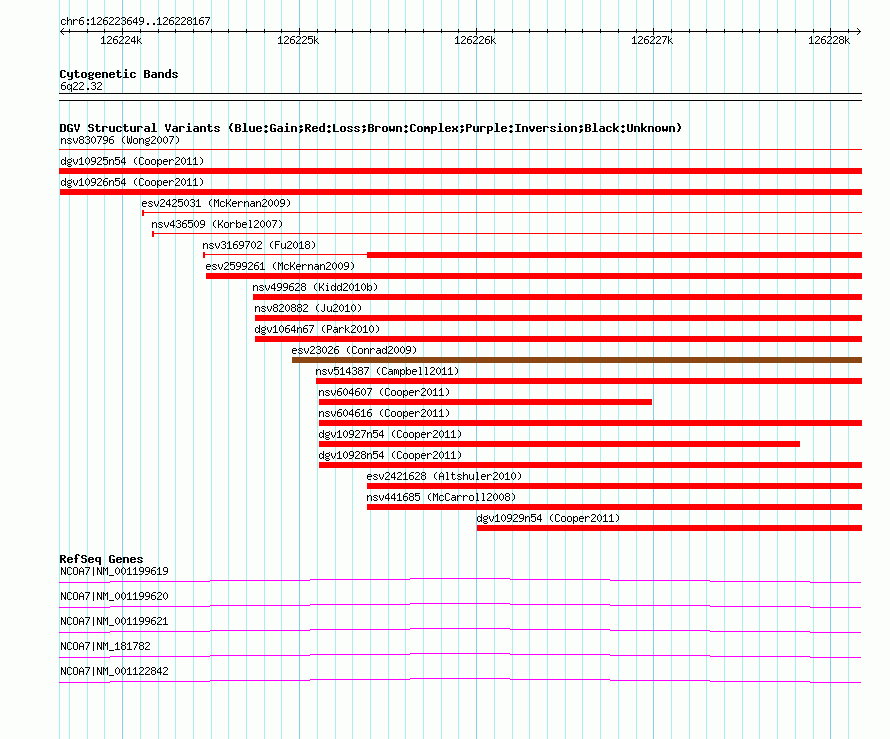
Task: Click the red loss bar under nsv604607
Action: tap(485, 402)
